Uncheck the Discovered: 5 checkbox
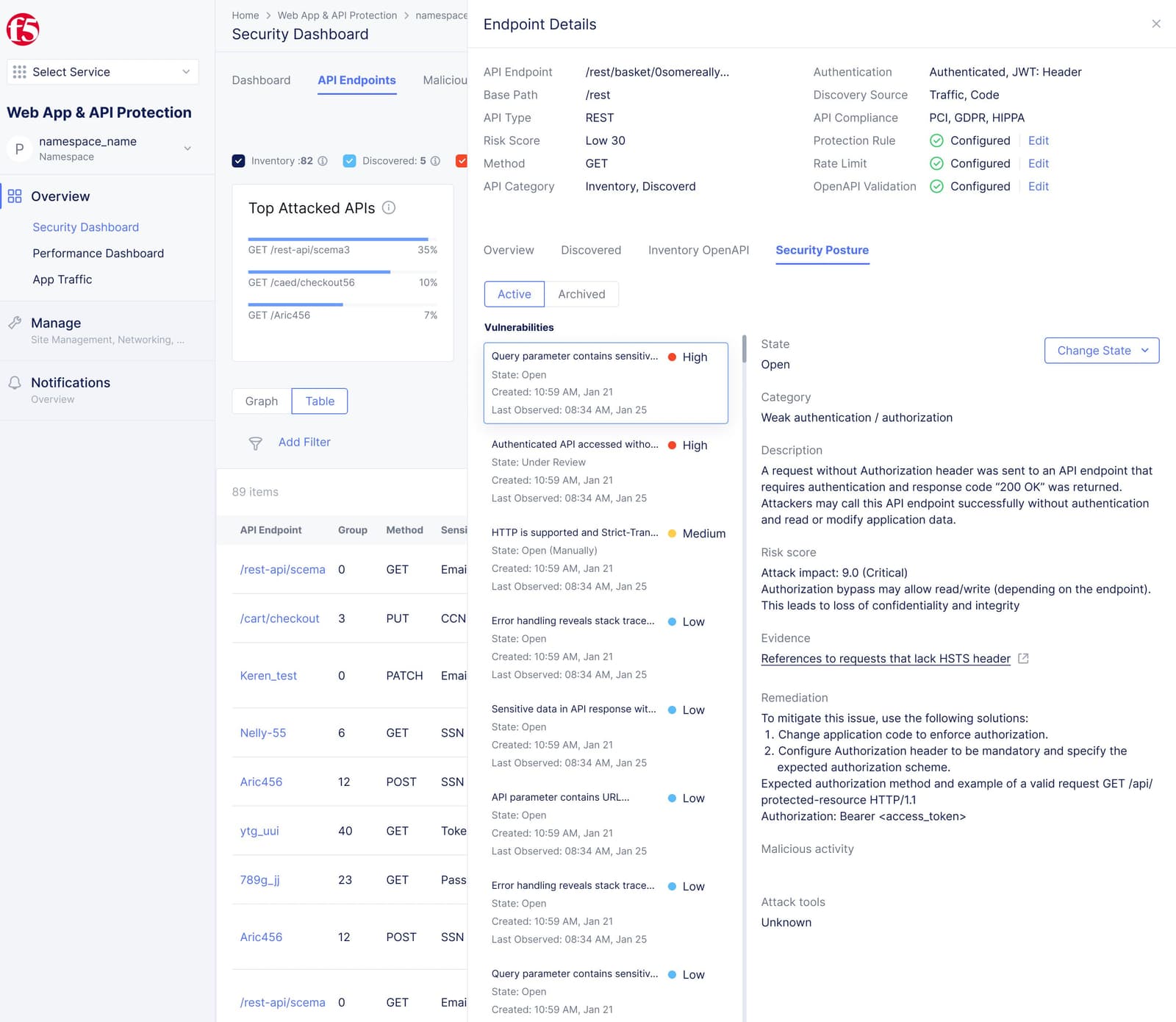Viewport: 1176px width, 1022px height. point(349,160)
